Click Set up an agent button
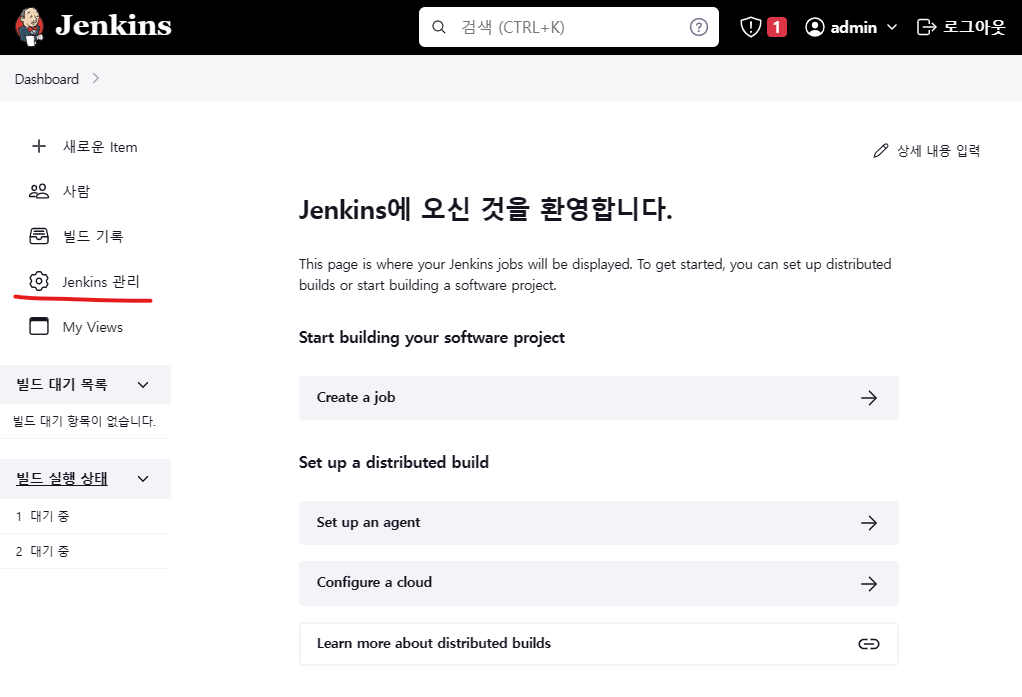This screenshot has width=1022, height=697. coord(598,523)
